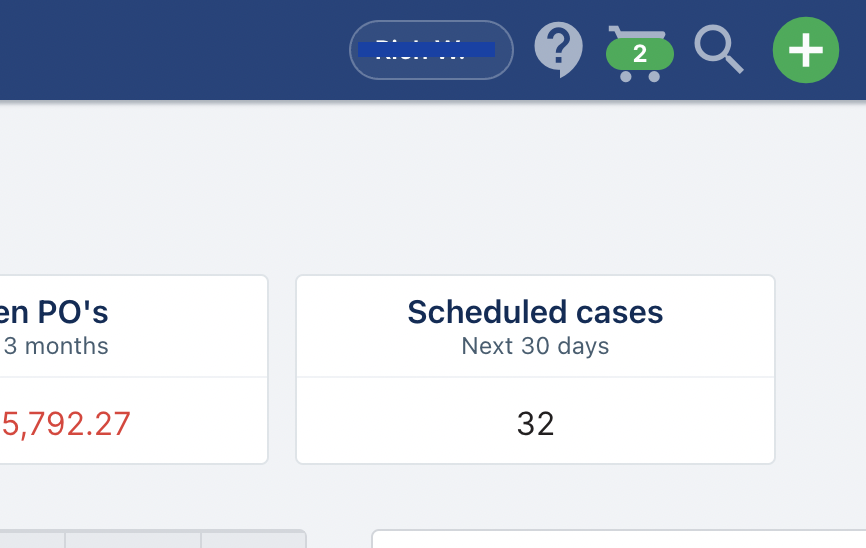Select the leftmost gray table header cell
The height and width of the screenshot is (548, 866).
[x=32, y=540]
